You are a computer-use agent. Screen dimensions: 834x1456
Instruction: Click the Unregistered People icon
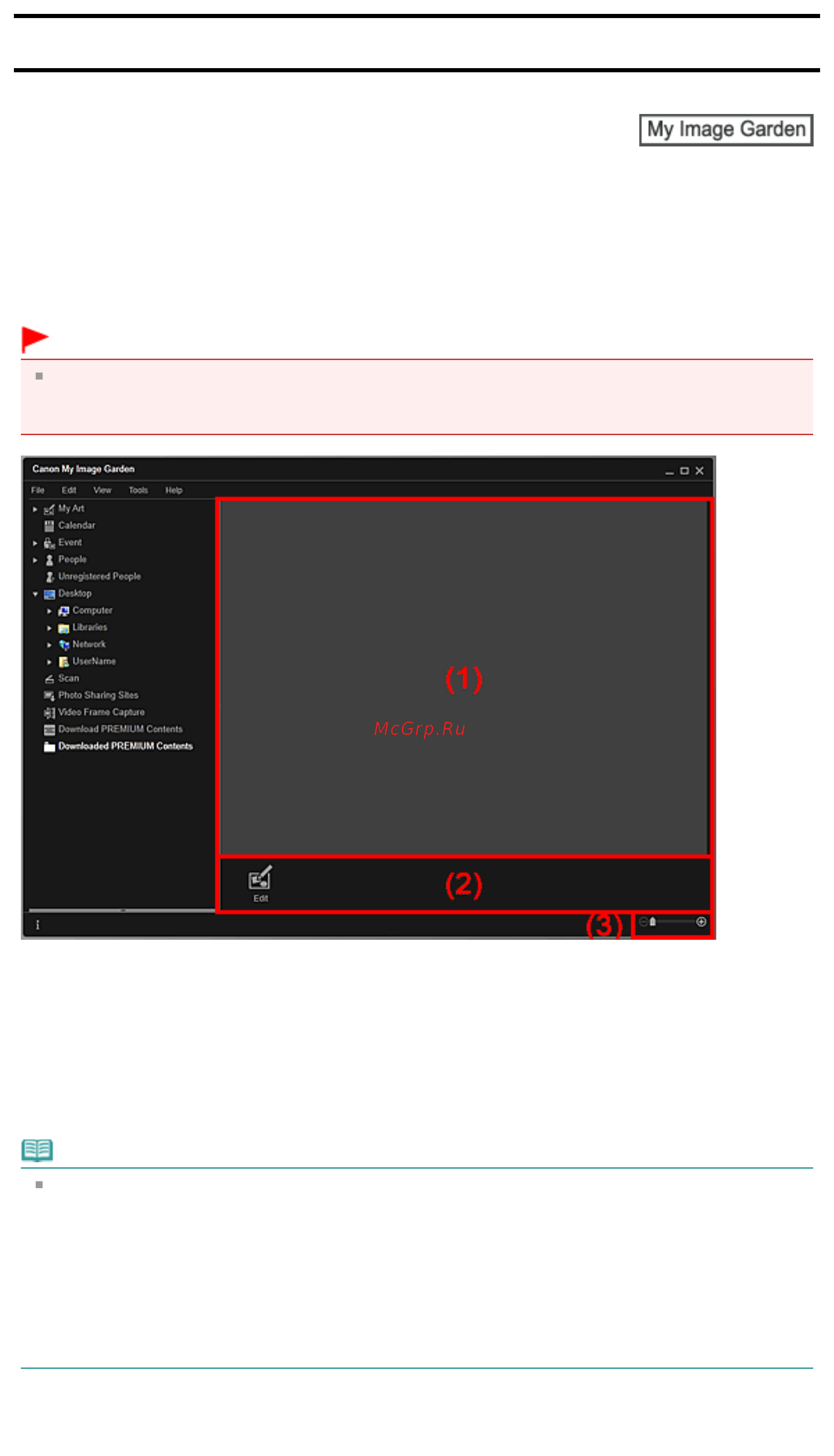click(49, 576)
